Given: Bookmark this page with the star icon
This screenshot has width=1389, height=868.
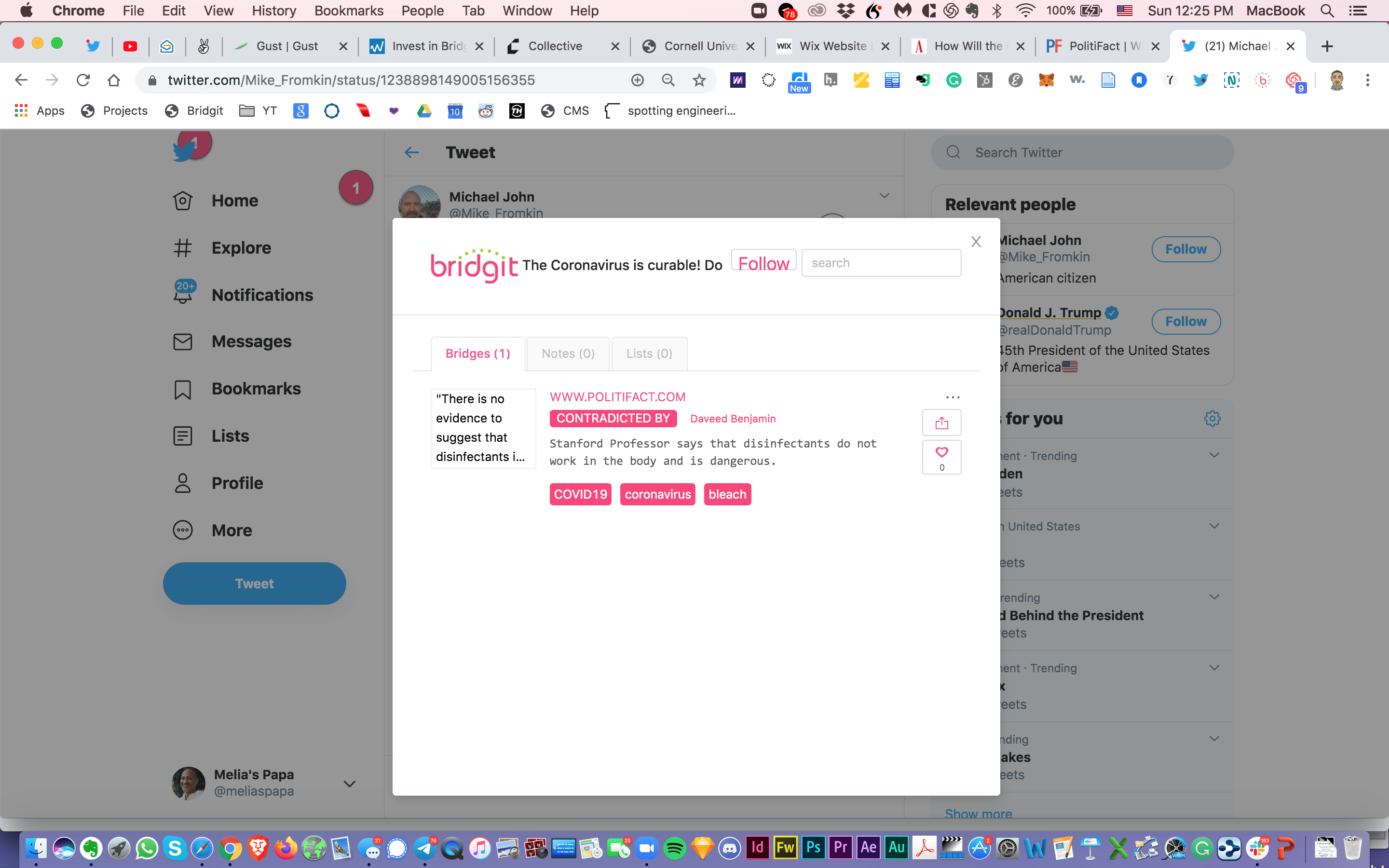Looking at the screenshot, I should pos(698,81).
